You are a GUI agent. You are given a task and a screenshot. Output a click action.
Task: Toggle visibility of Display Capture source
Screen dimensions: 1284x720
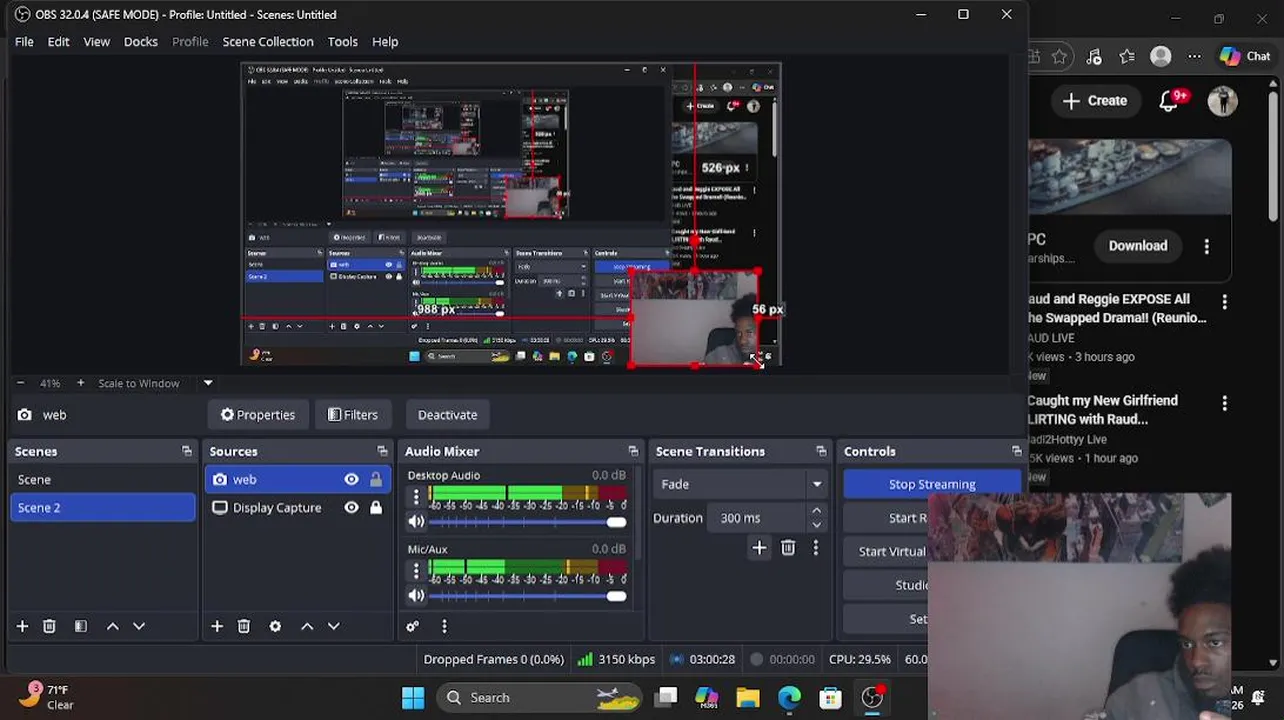click(x=351, y=508)
